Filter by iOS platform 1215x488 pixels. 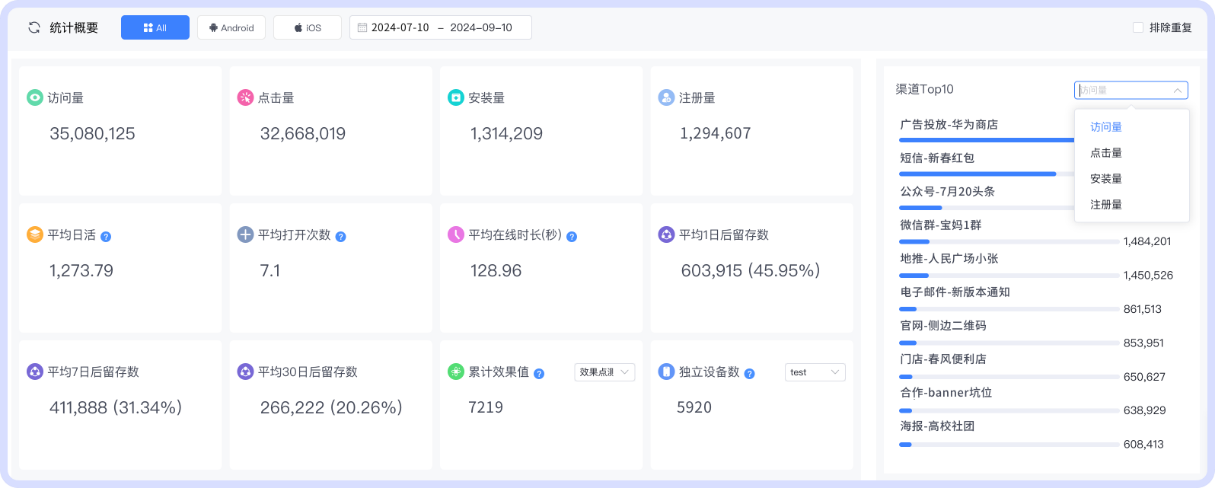(x=307, y=28)
